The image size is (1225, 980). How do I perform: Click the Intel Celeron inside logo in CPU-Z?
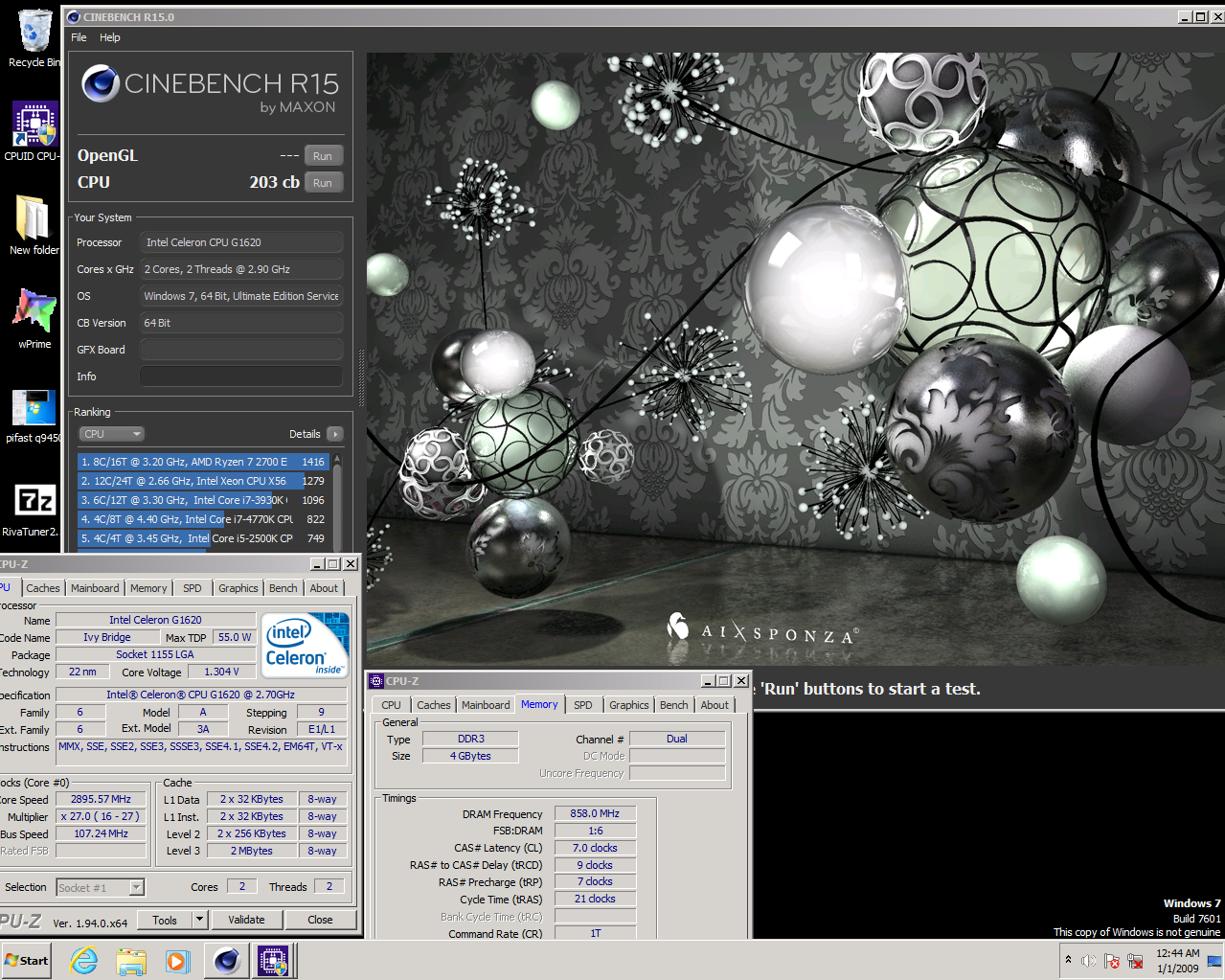click(305, 645)
